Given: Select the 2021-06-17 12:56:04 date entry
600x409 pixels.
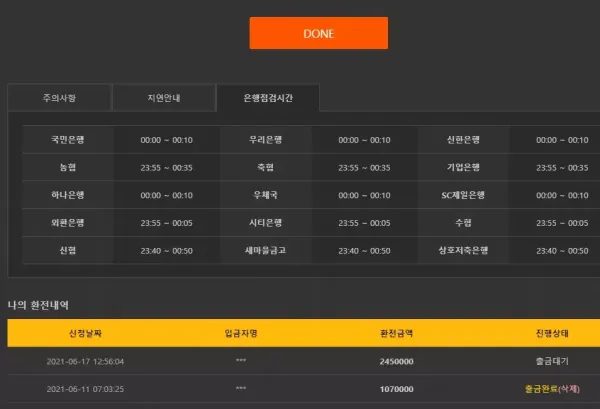Looking at the screenshot, I should click(85, 362).
